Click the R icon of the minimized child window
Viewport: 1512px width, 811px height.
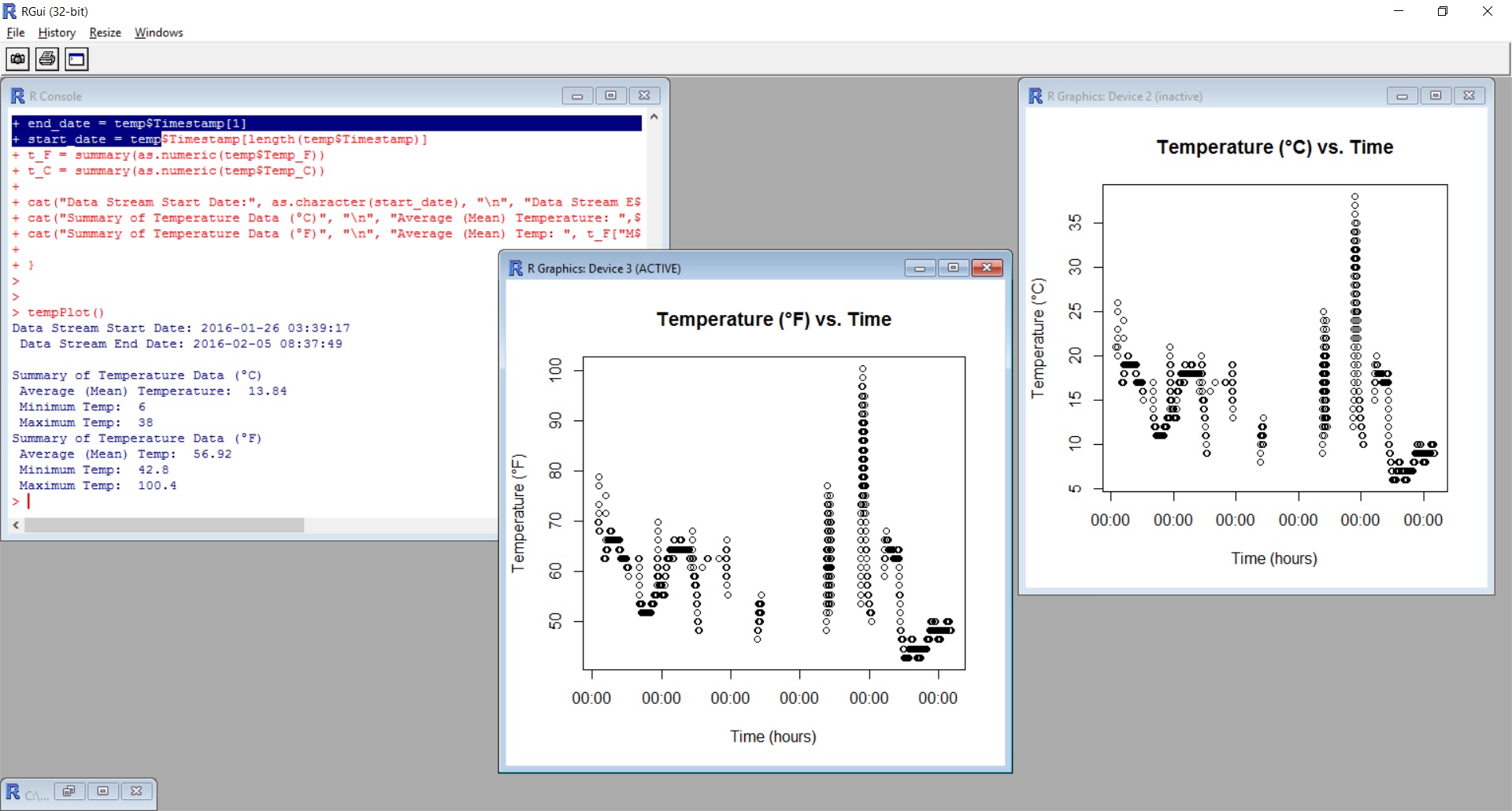click(13, 792)
